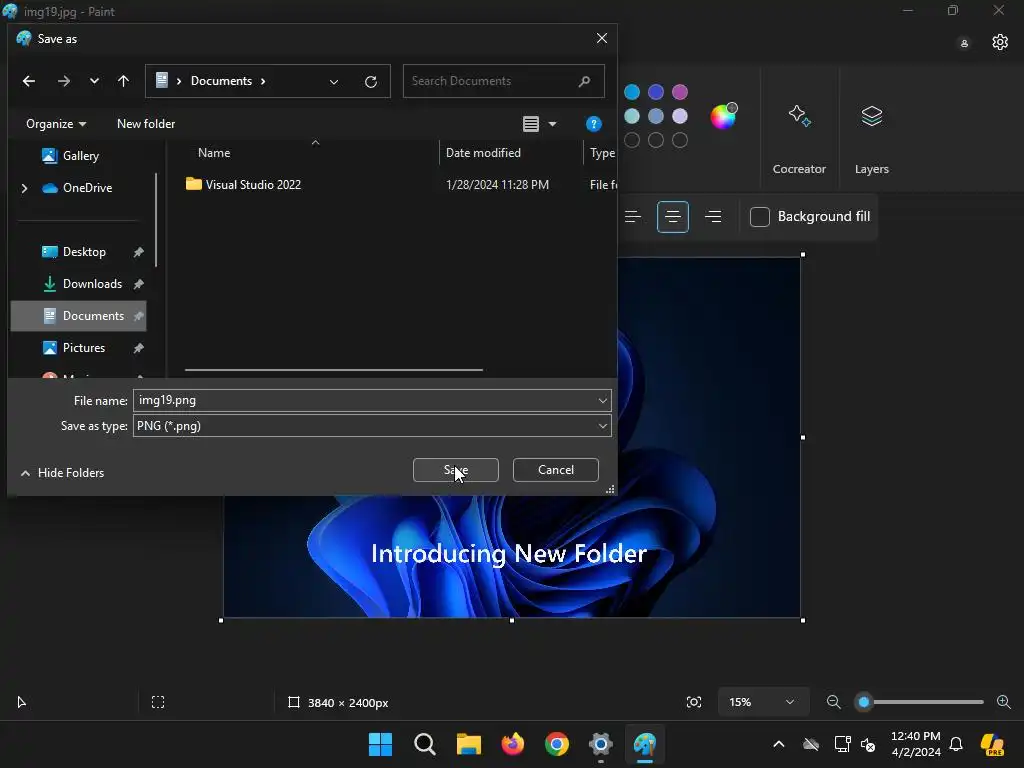Refresh the Documents folder listing
The image size is (1024, 768).
[x=371, y=82]
